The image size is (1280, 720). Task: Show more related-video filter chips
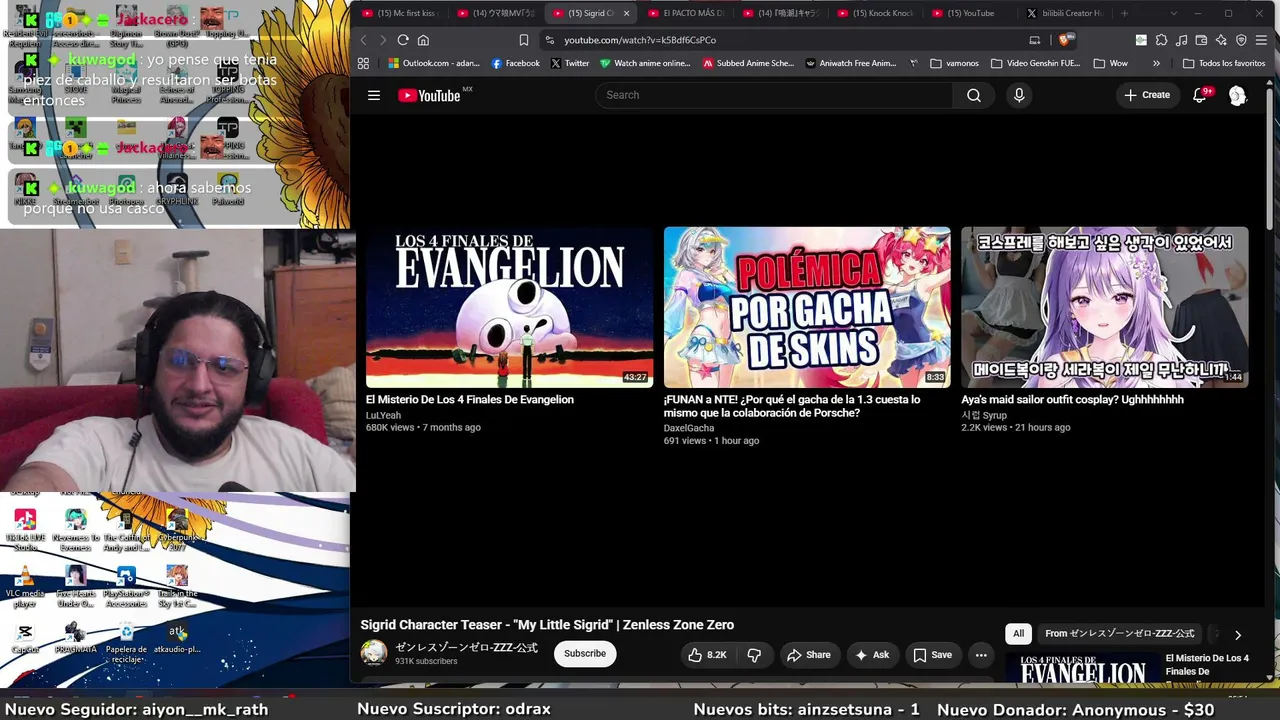click(1237, 634)
